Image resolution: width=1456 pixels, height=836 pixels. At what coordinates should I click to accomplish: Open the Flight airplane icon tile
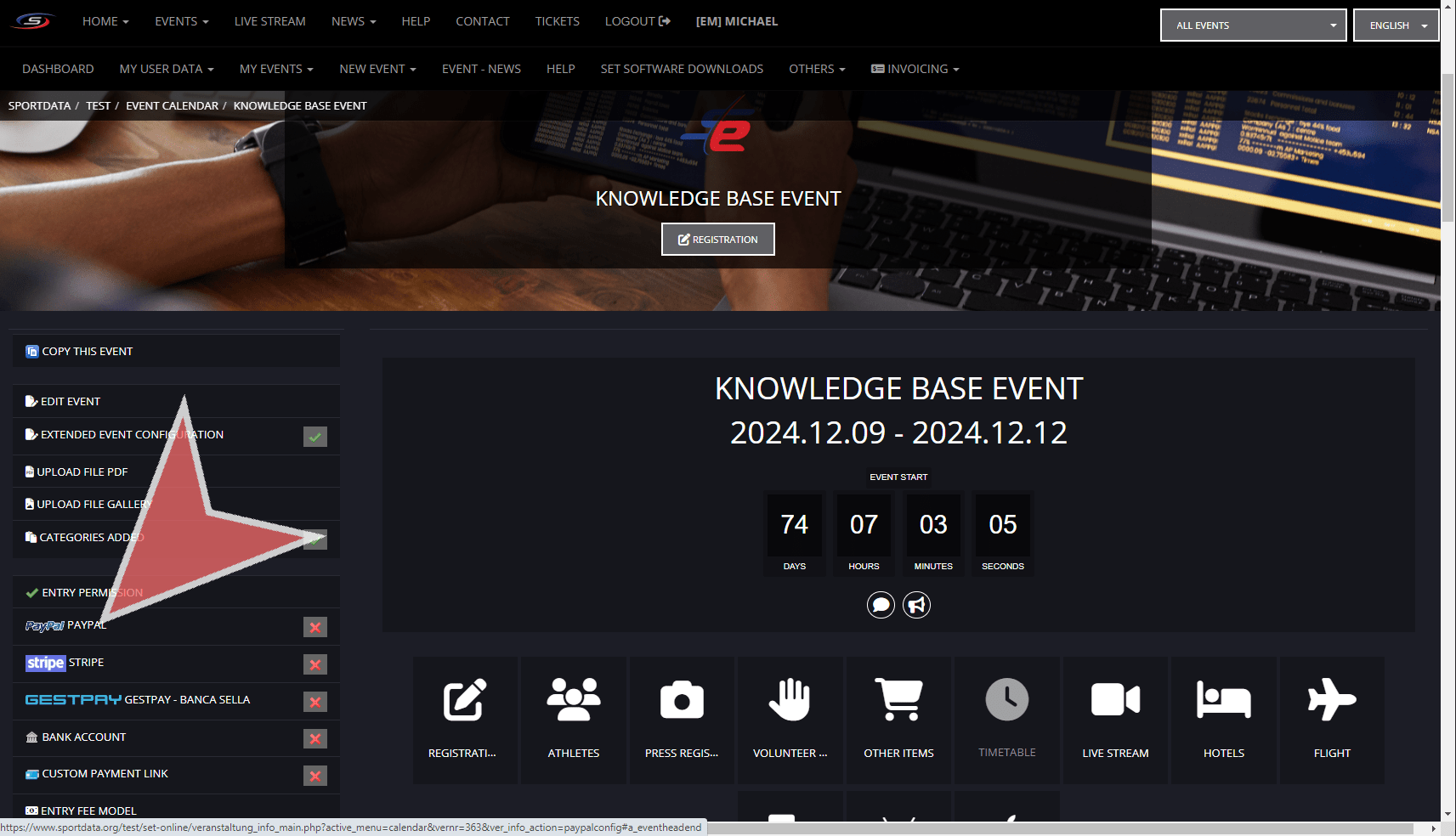point(1332,701)
